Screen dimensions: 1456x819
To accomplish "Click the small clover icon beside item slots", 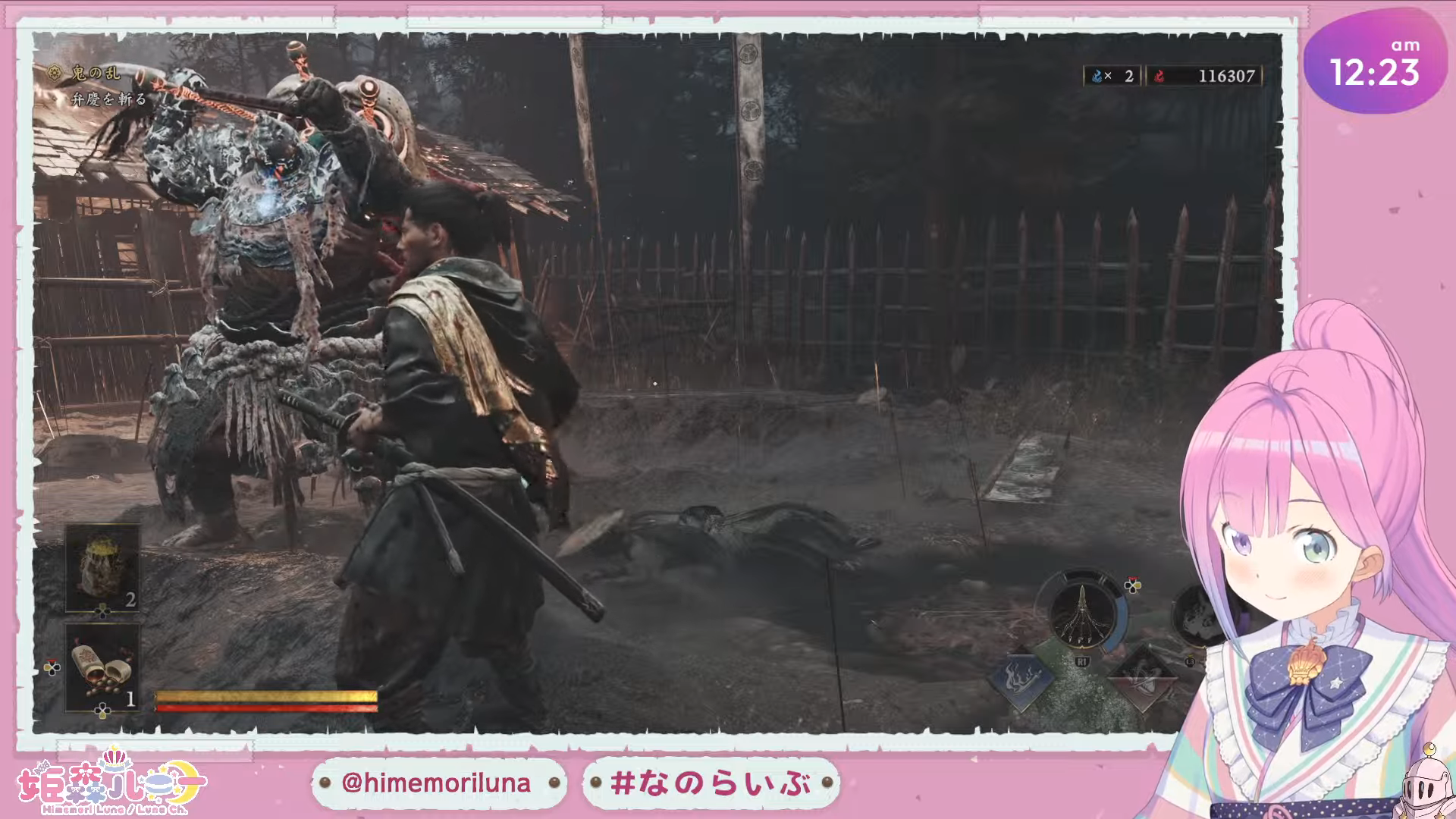I will pyautogui.click(x=52, y=667).
